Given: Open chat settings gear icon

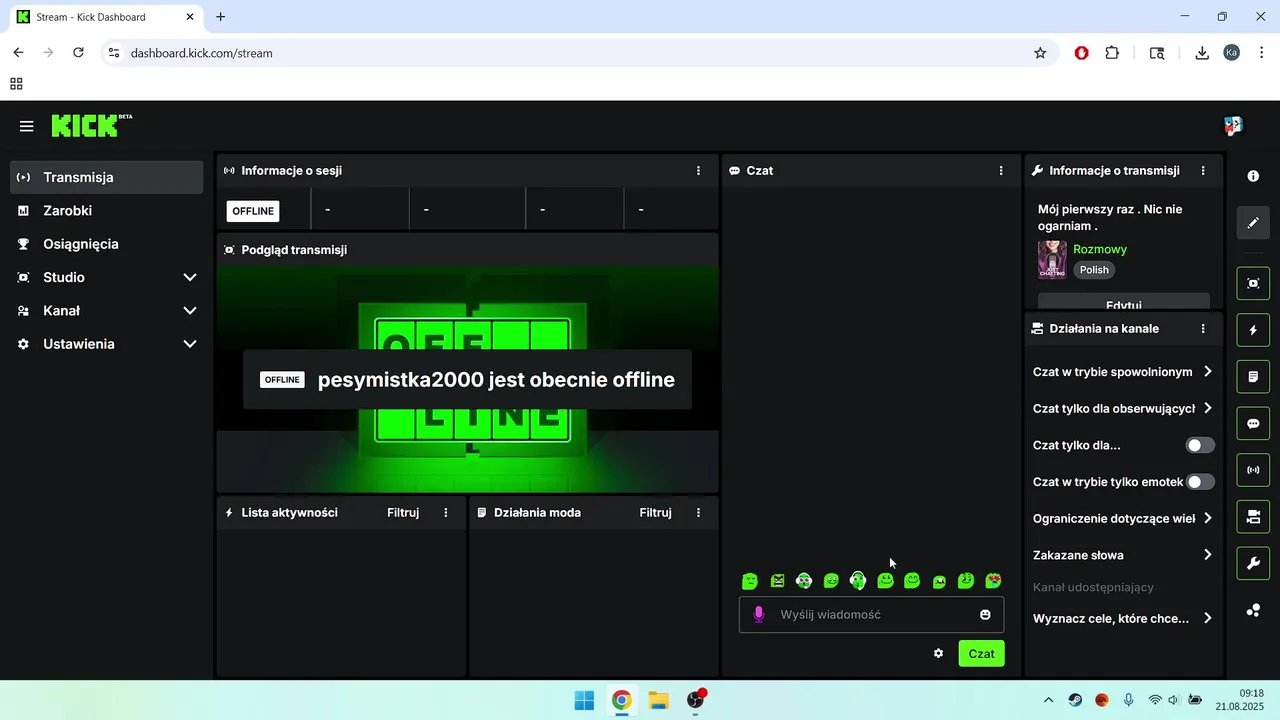Looking at the screenshot, I should [938, 653].
